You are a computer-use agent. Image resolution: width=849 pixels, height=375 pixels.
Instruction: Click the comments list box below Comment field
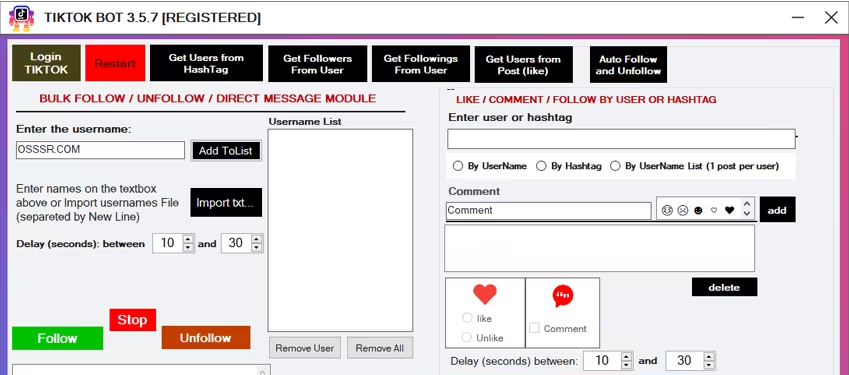pyautogui.click(x=599, y=248)
